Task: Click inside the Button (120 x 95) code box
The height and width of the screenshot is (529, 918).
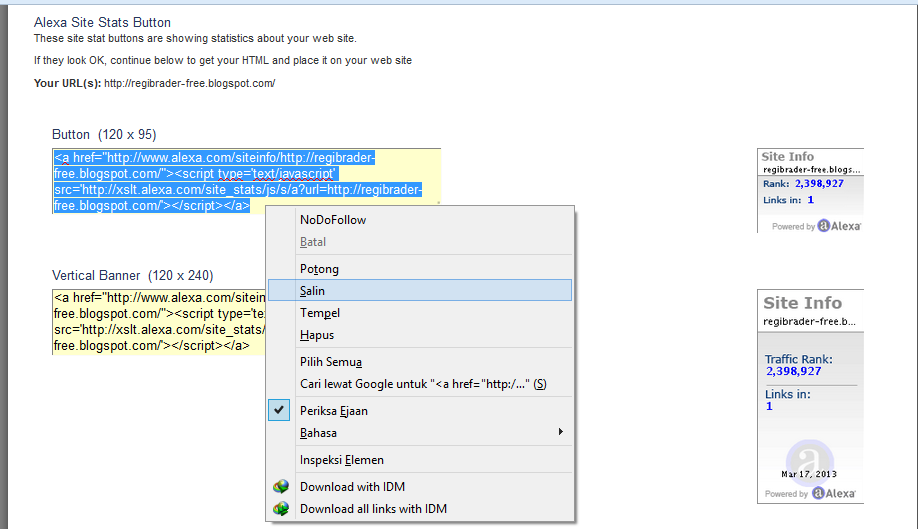Action: tap(246, 181)
